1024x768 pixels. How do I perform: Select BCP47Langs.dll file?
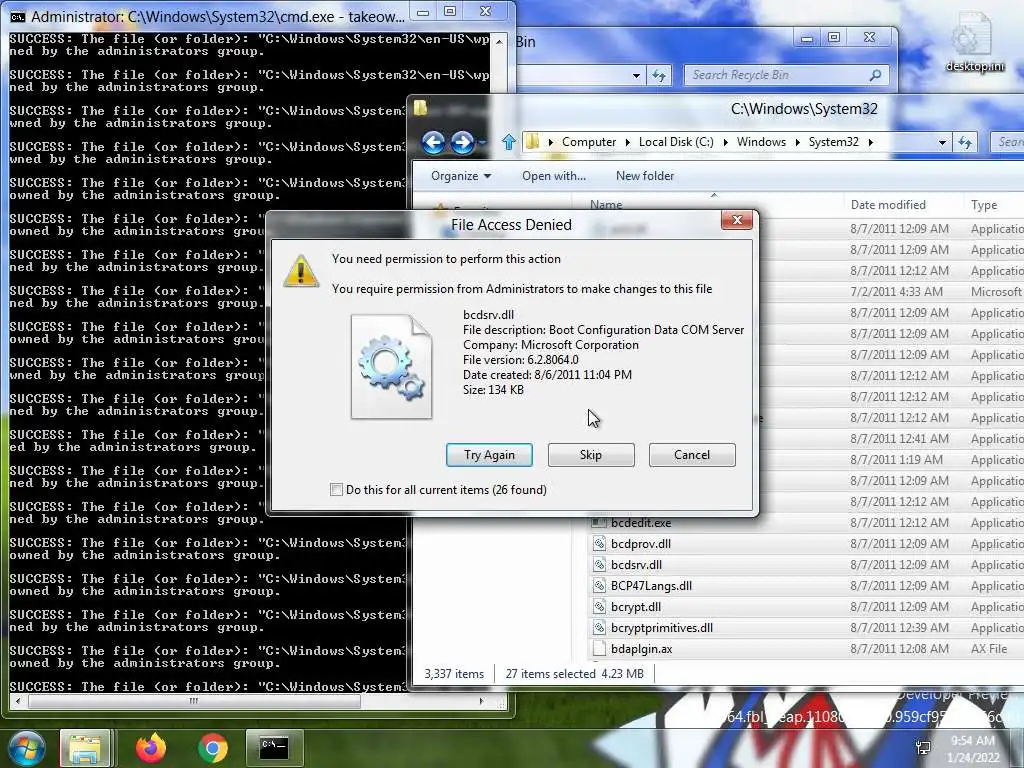[651, 586]
